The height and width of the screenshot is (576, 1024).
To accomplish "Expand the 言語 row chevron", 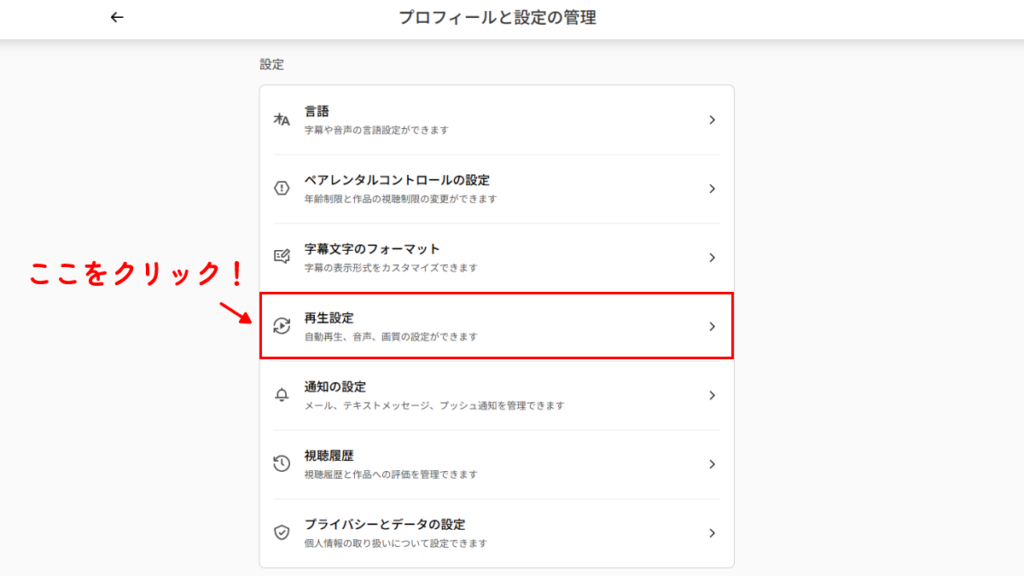I will 711,118.
